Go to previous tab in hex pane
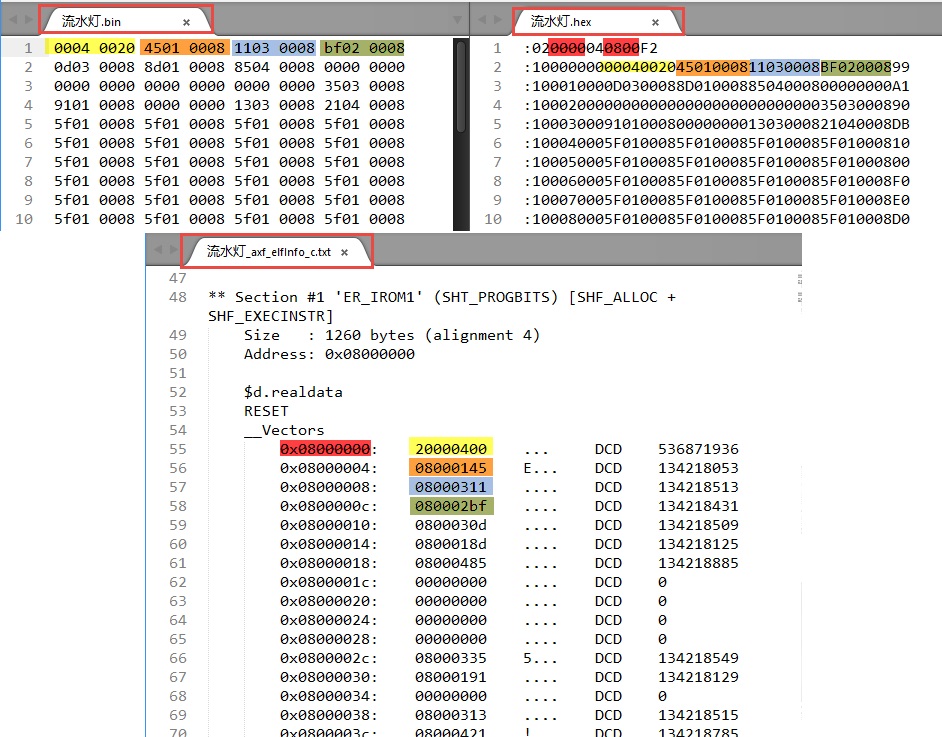This screenshot has height=737, width=942. coord(482,19)
